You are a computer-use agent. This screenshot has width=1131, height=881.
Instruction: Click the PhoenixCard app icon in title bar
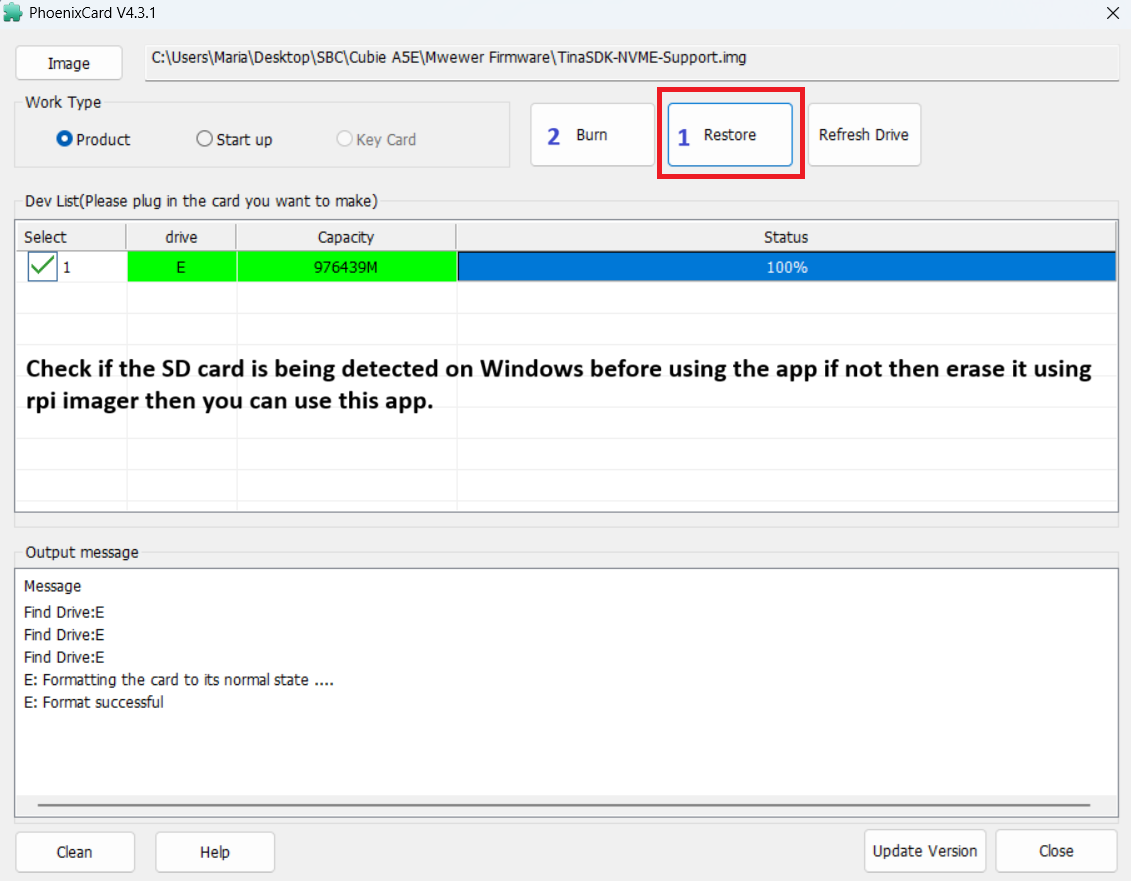point(13,13)
